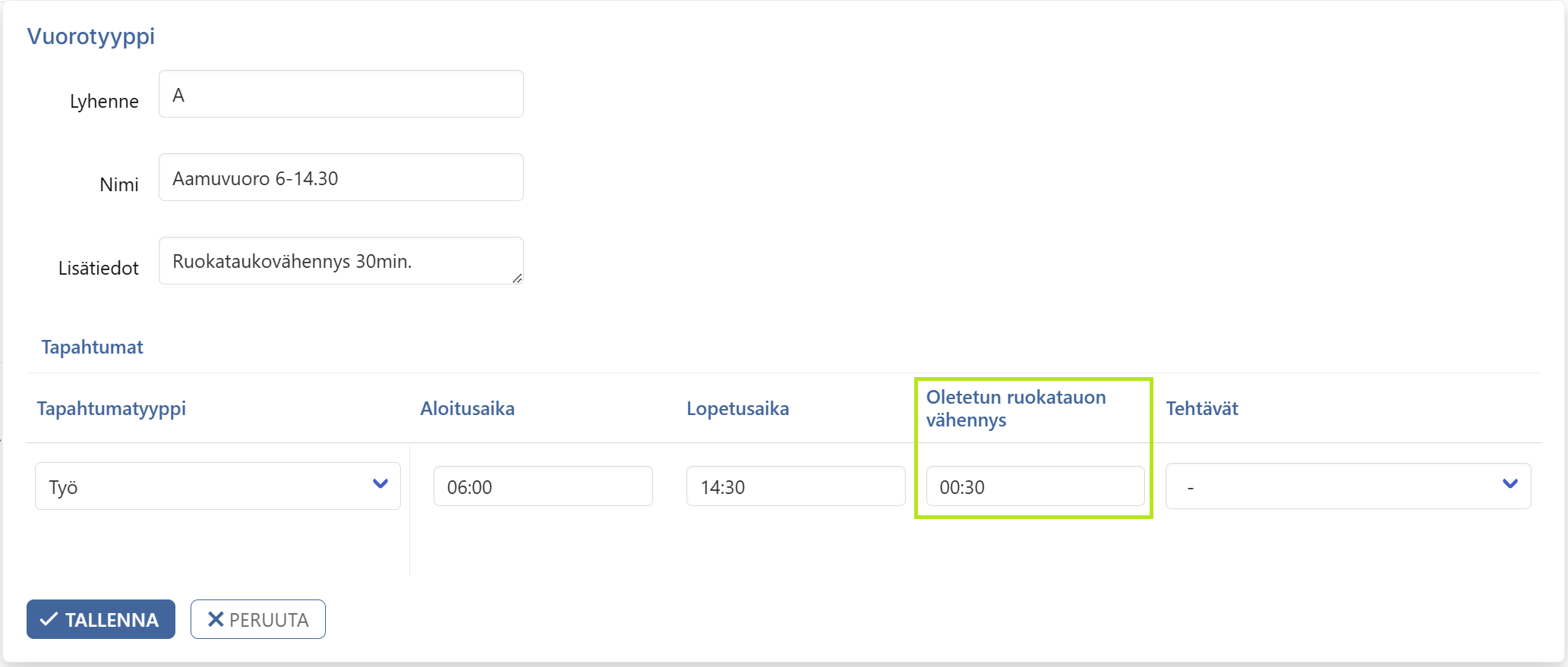
Task: Click the Oletetun ruokatauon vähennys header
Action: (x=1016, y=408)
